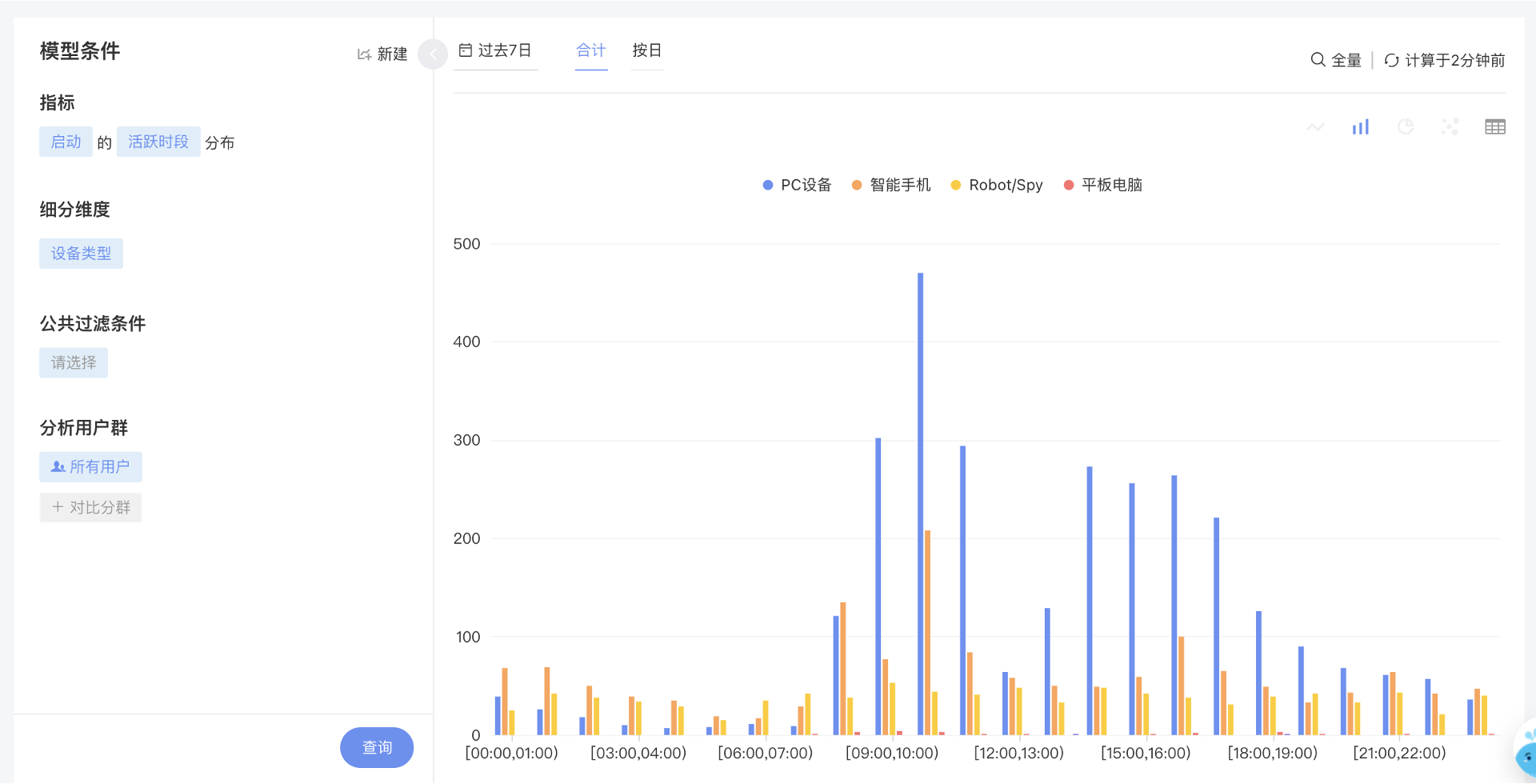Switch to line chart view
Screen dimensions: 1536x784
[x=1316, y=127]
